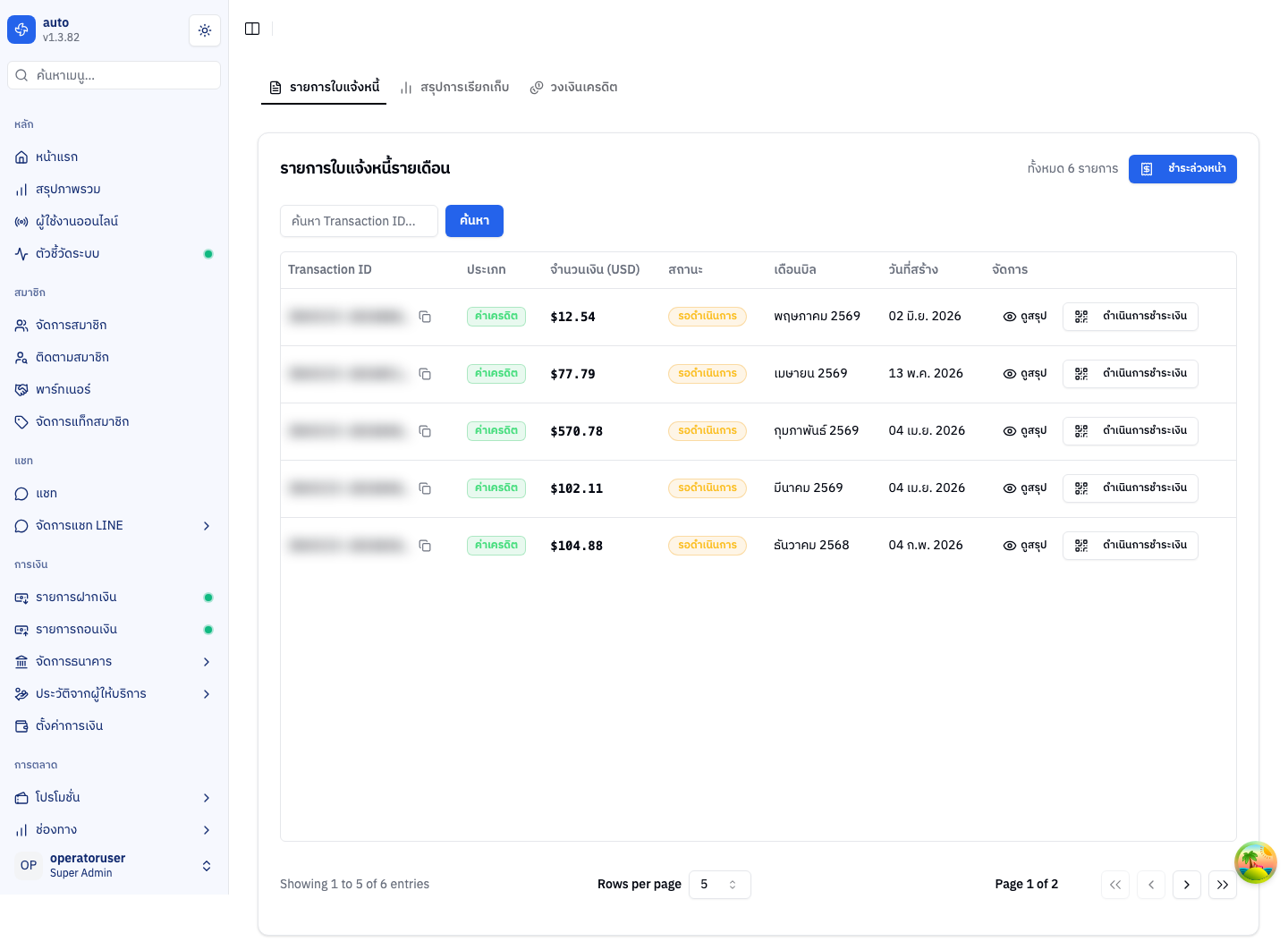Open ติดตามสมาชิก menu item
This screenshot has height=950, width=1288.
pyautogui.click(x=114, y=357)
